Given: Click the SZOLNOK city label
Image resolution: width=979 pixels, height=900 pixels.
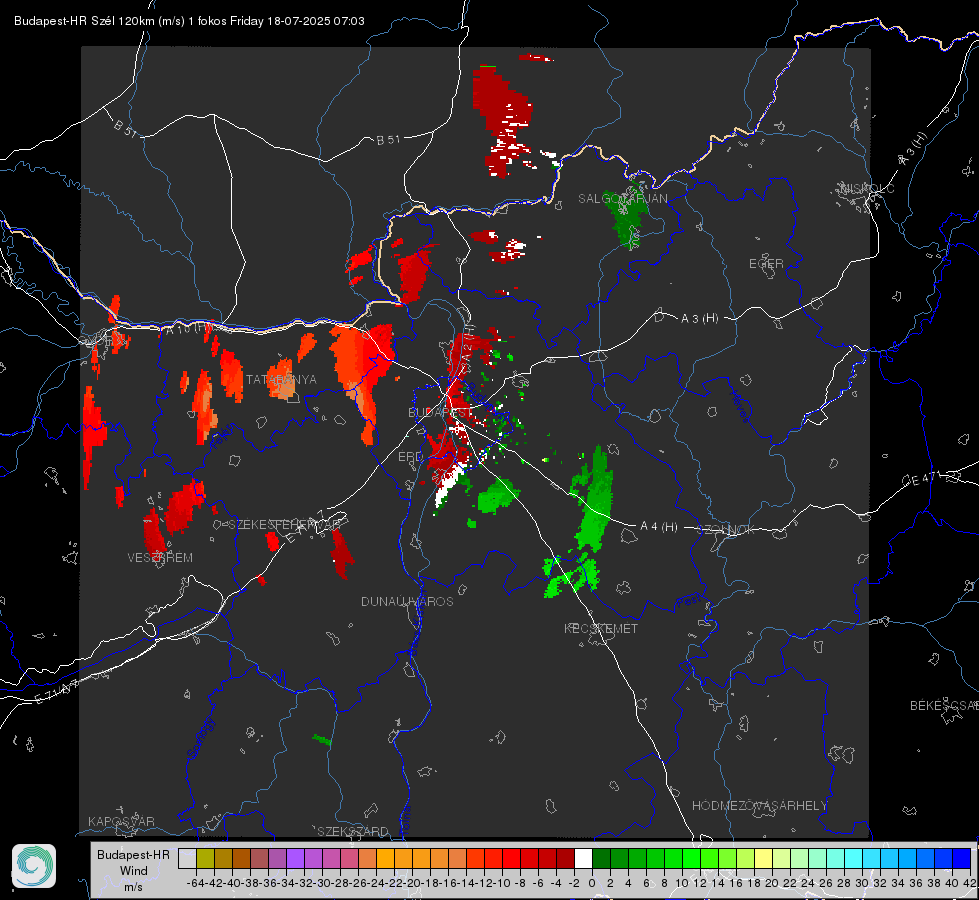Looking at the screenshot, I should click(726, 530).
